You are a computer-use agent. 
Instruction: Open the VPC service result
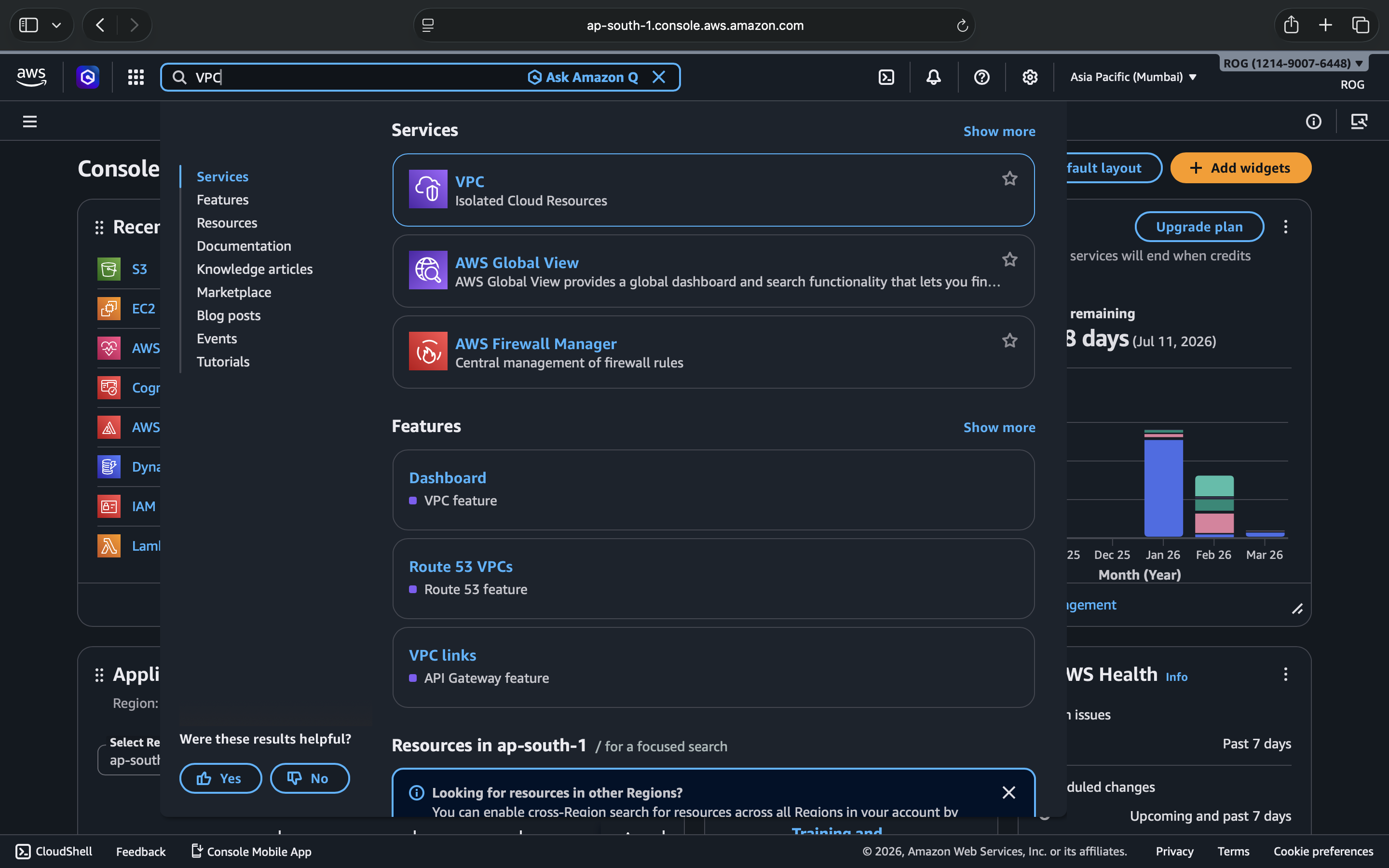pyautogui.click(x=469, y=181)
